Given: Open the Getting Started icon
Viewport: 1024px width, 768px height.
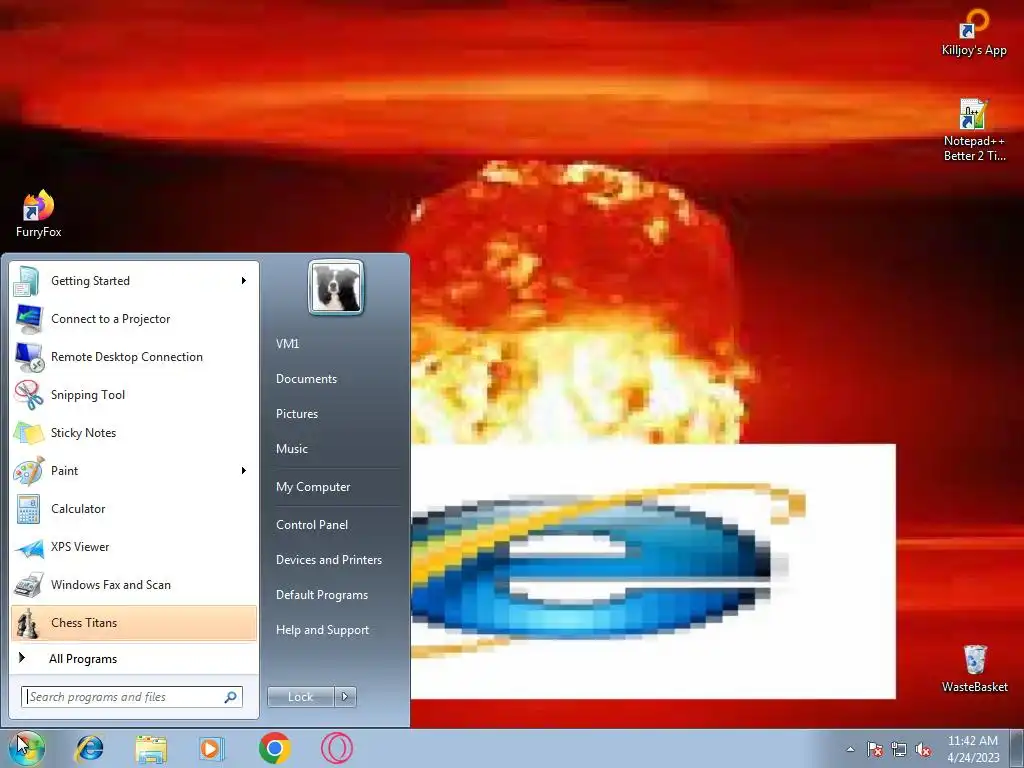Looking at the screenshot, I should pos(27,281).
